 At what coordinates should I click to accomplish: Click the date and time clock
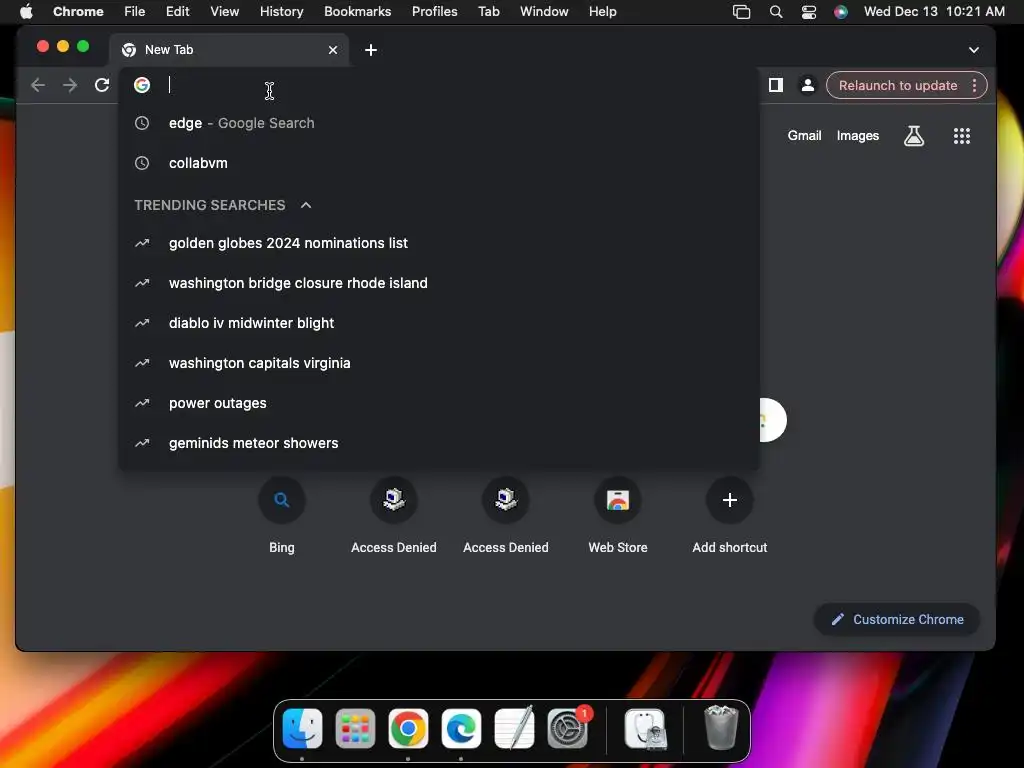pyautogui.click(x=934, y=11)
